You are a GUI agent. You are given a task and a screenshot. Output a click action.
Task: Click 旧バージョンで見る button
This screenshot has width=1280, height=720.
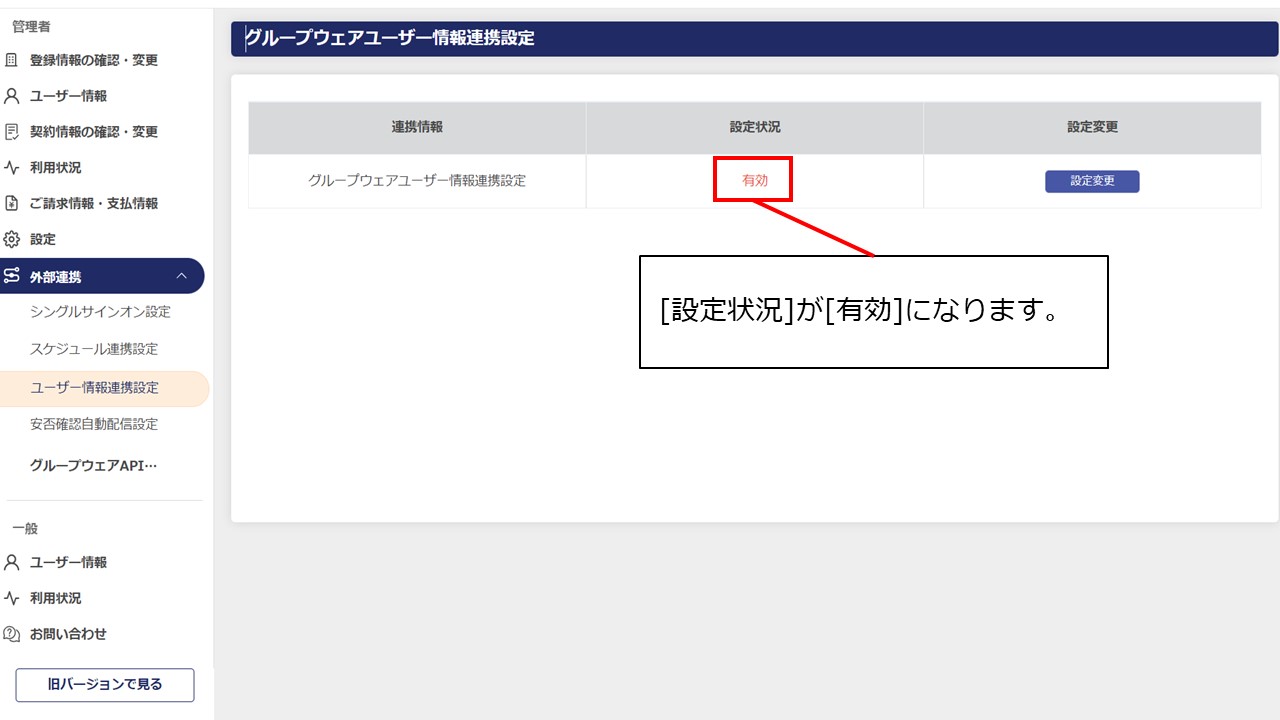click(104, 685)
